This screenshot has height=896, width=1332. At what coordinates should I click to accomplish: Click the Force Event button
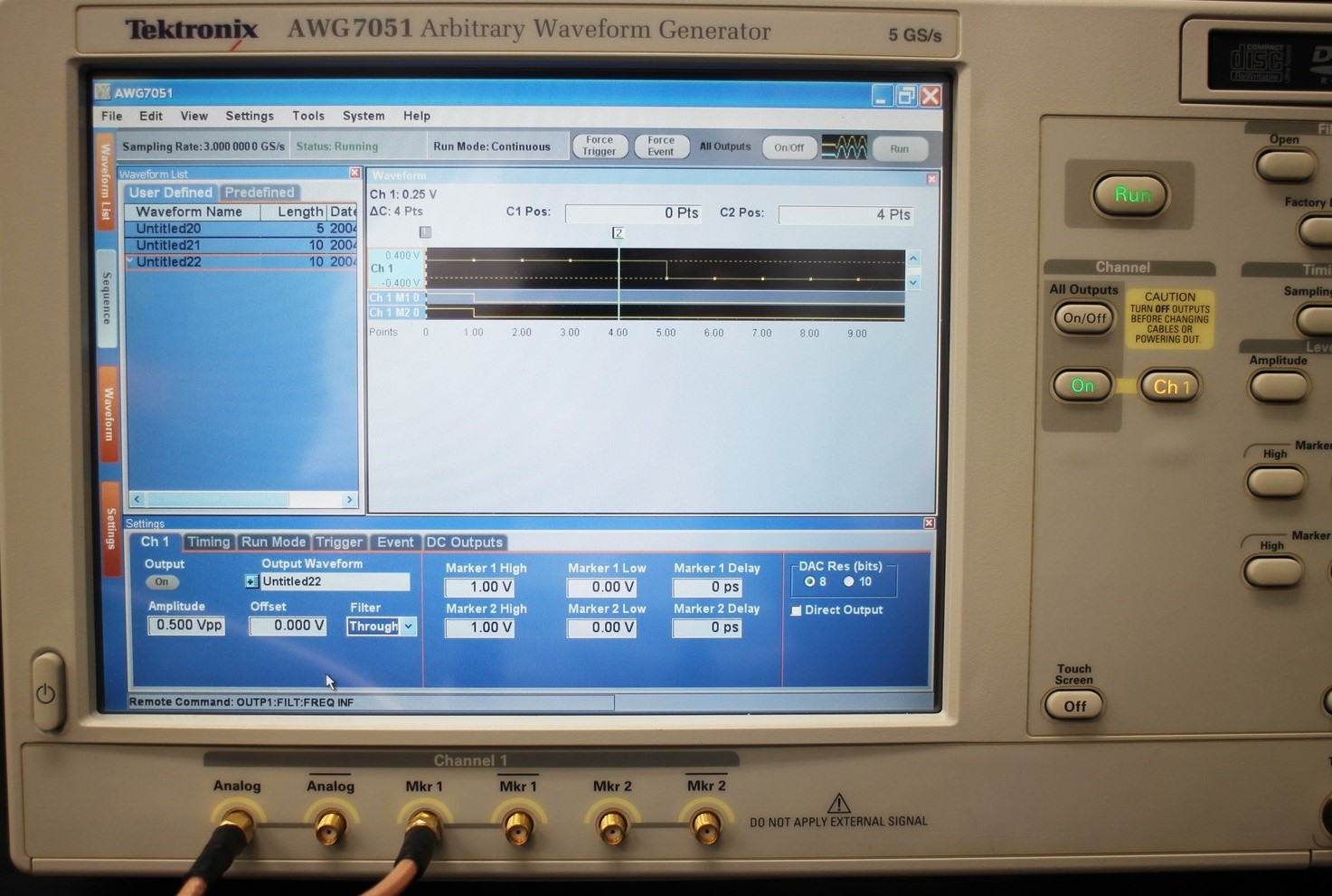(661, 146)
